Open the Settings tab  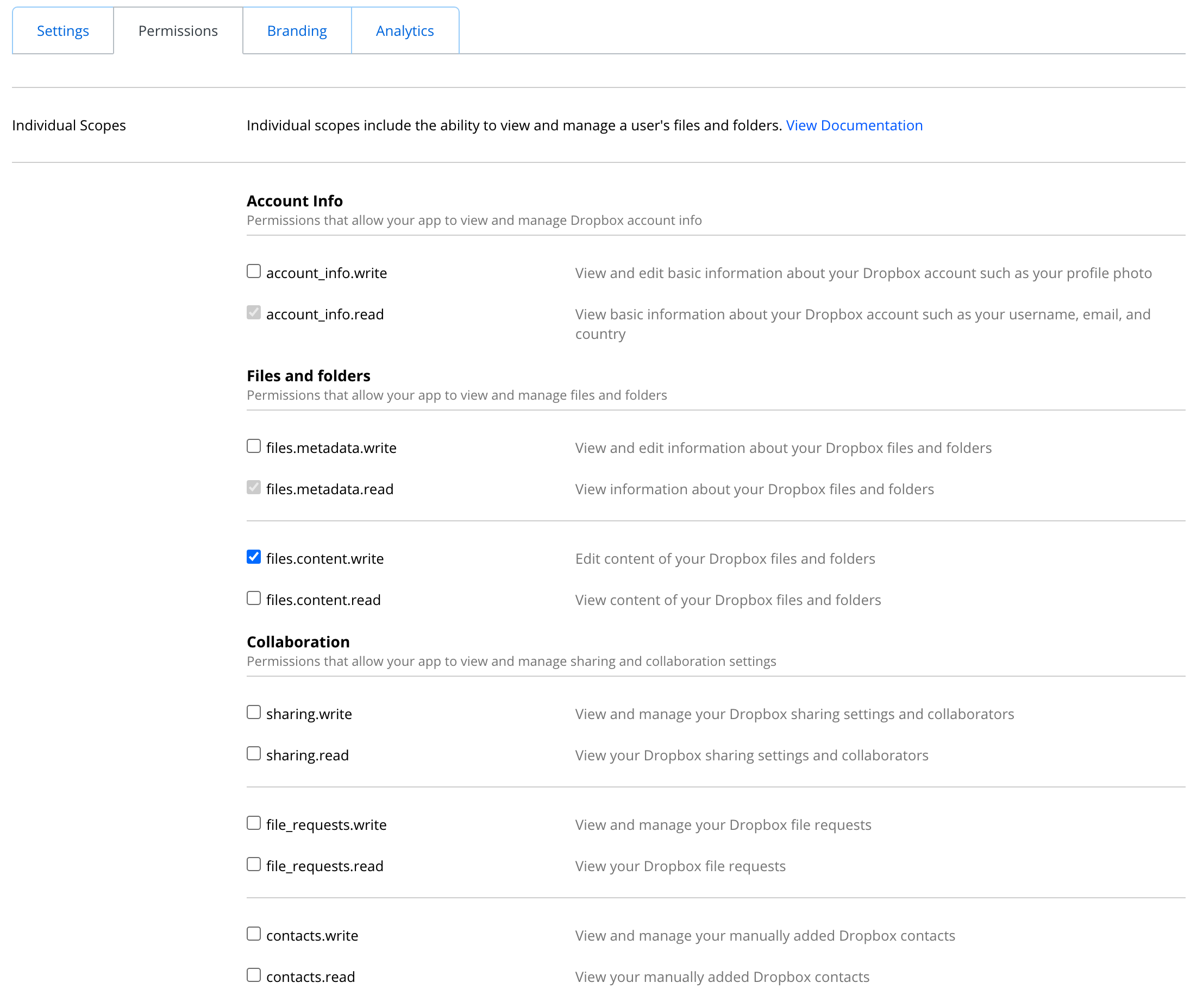click(x=63, y=31)
